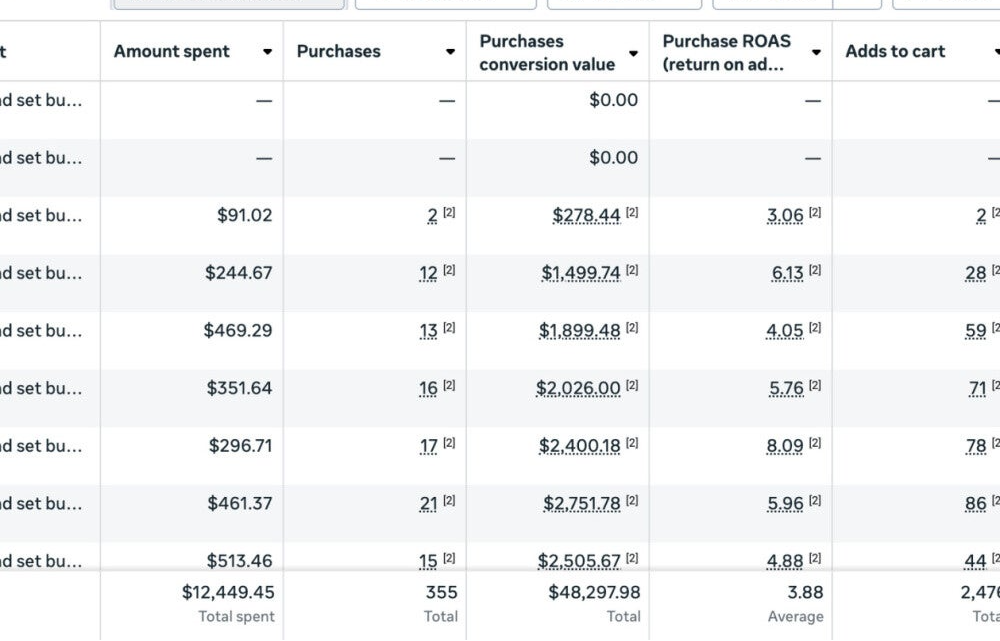
Task: Click the $2,751.78 conversion value
Action: (581, 504)
